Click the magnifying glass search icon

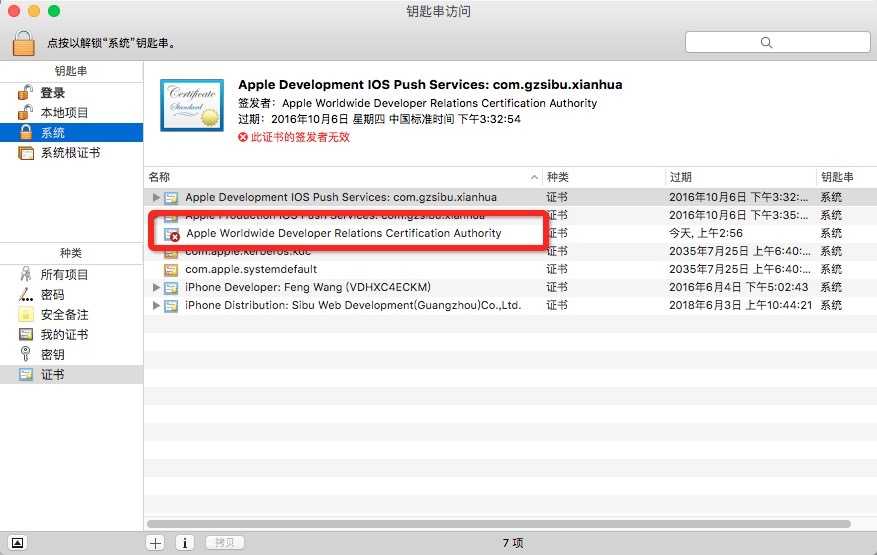[766, 43]
